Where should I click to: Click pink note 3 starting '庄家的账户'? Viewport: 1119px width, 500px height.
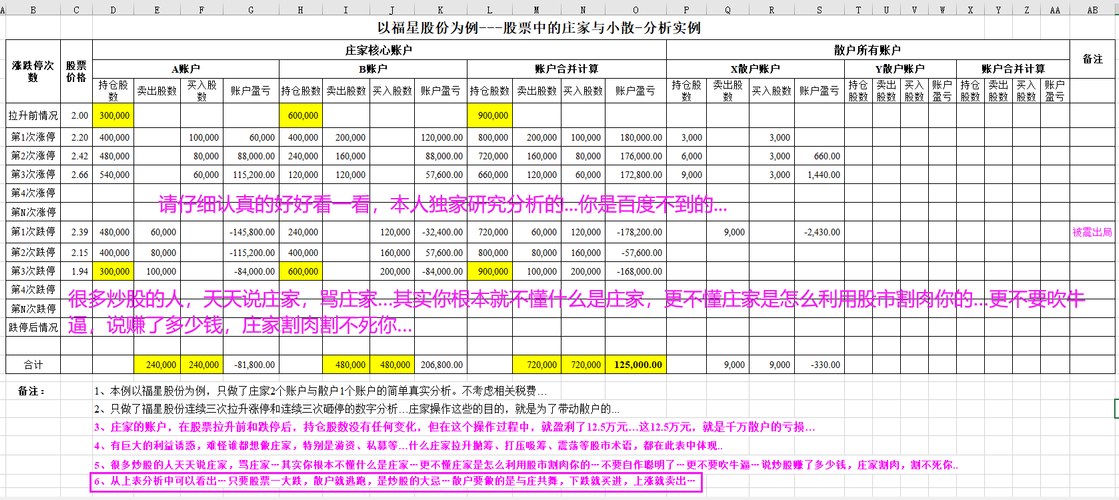coord(454,428)
